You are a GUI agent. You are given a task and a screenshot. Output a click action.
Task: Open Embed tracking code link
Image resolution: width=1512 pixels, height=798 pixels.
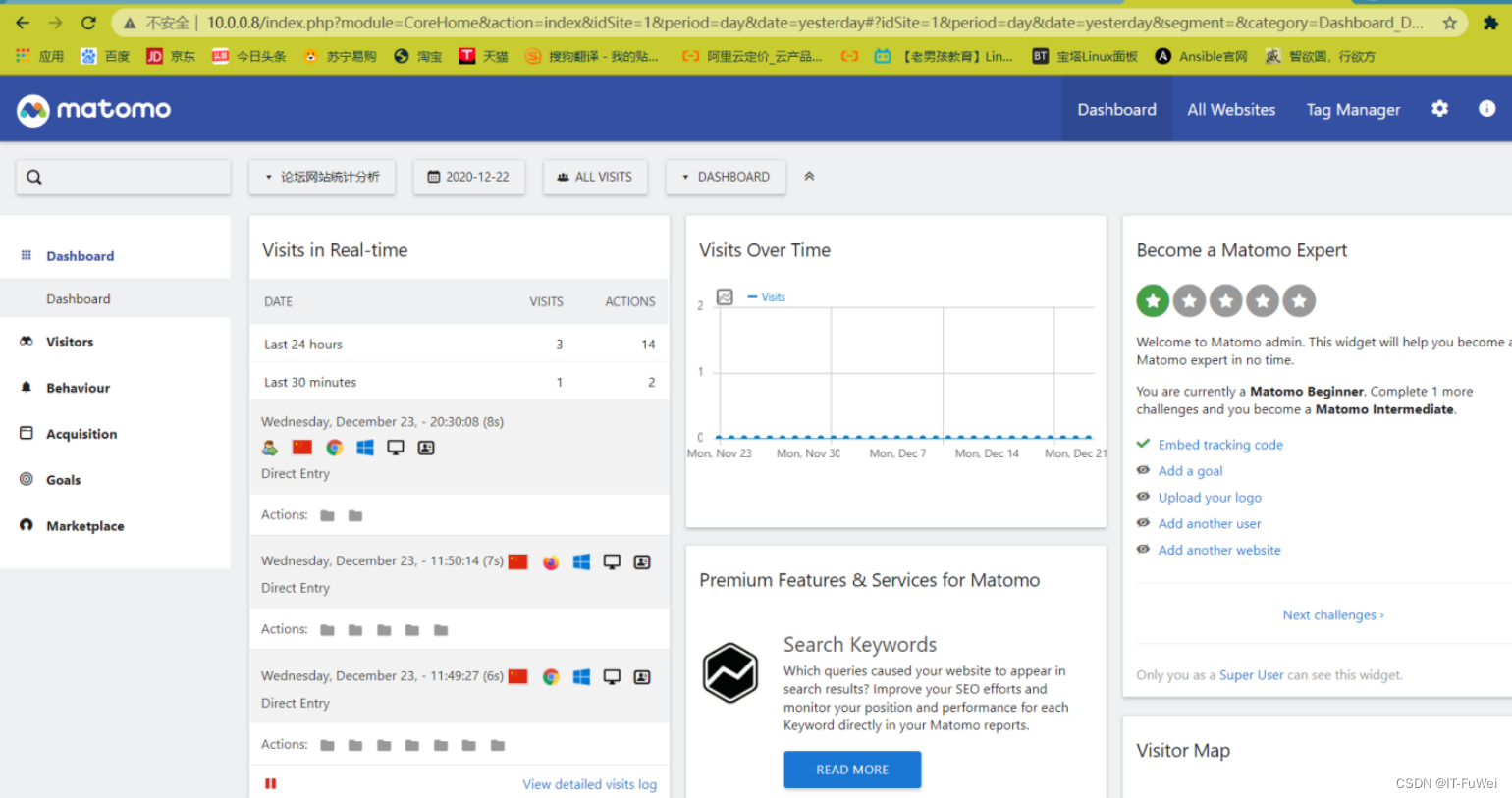point(1220,445)
